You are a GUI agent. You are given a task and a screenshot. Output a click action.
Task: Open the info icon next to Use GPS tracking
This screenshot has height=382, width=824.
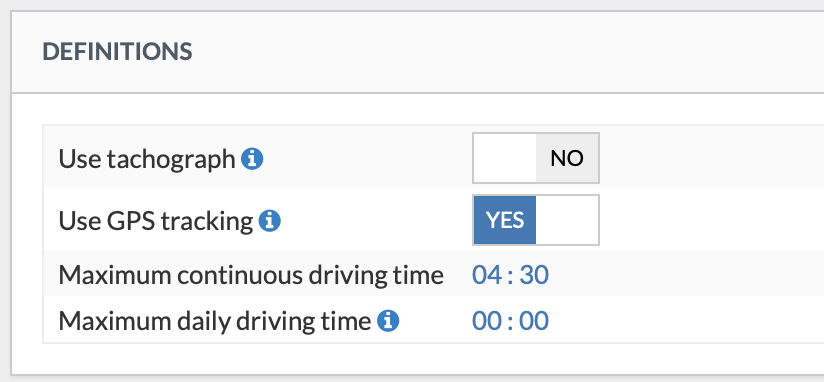(x=270, y=221)
